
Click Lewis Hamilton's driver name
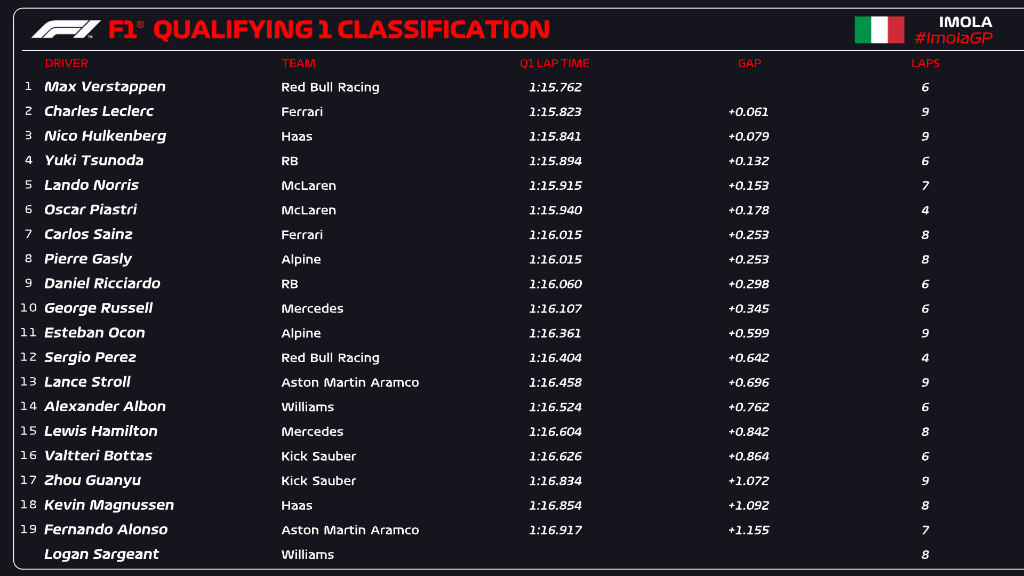101,431
